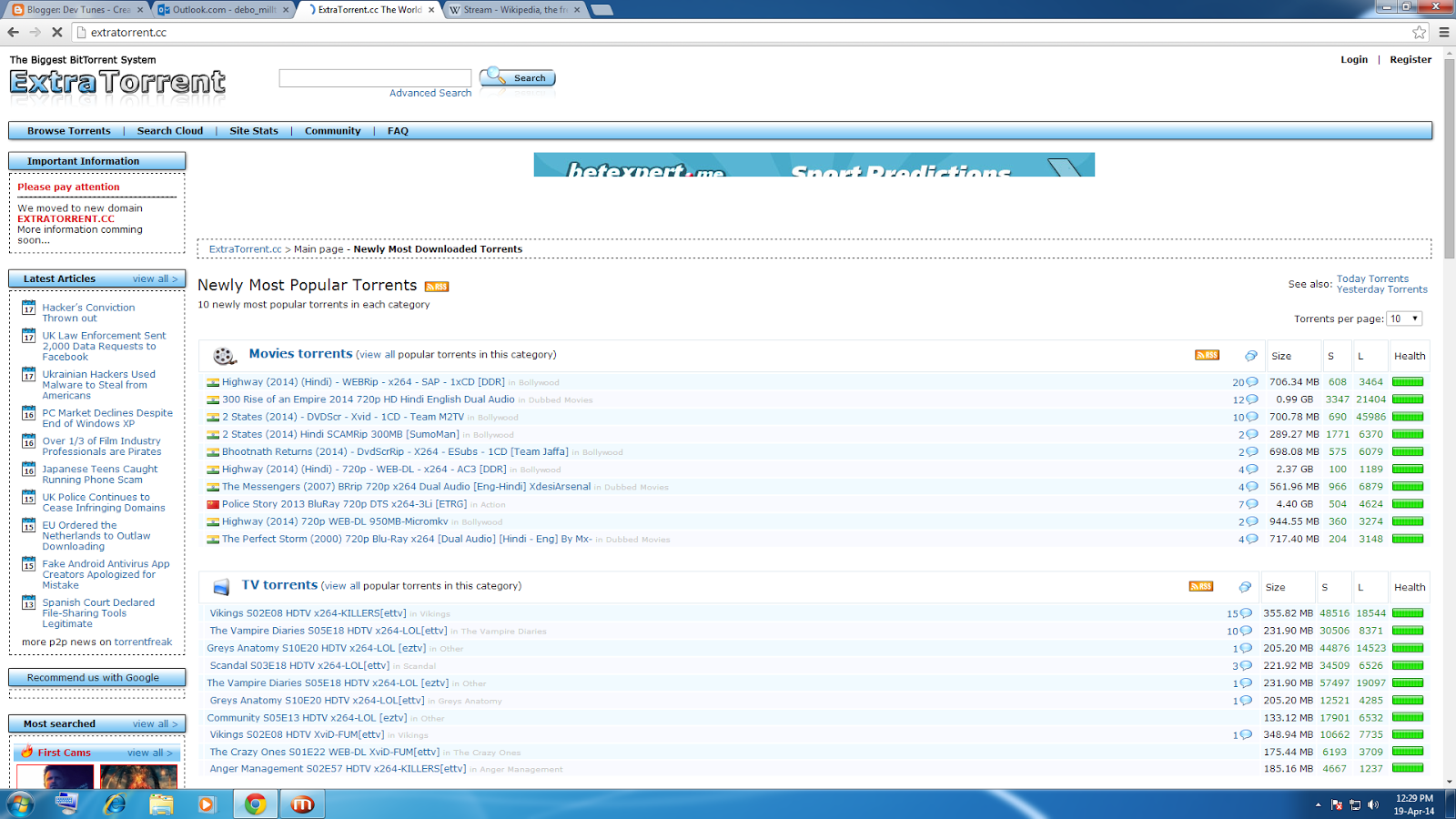Open Yesterday Torrents link

click(1381, 289)
